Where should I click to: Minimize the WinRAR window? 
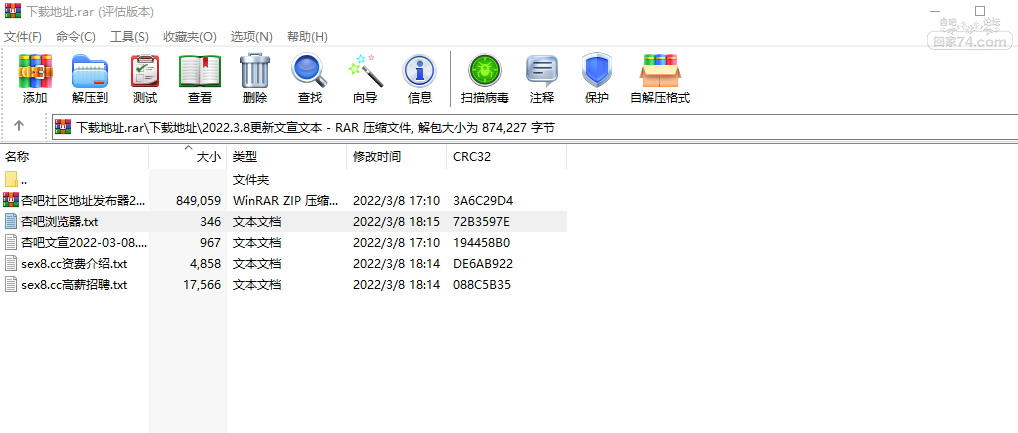(x=935, y=11)
